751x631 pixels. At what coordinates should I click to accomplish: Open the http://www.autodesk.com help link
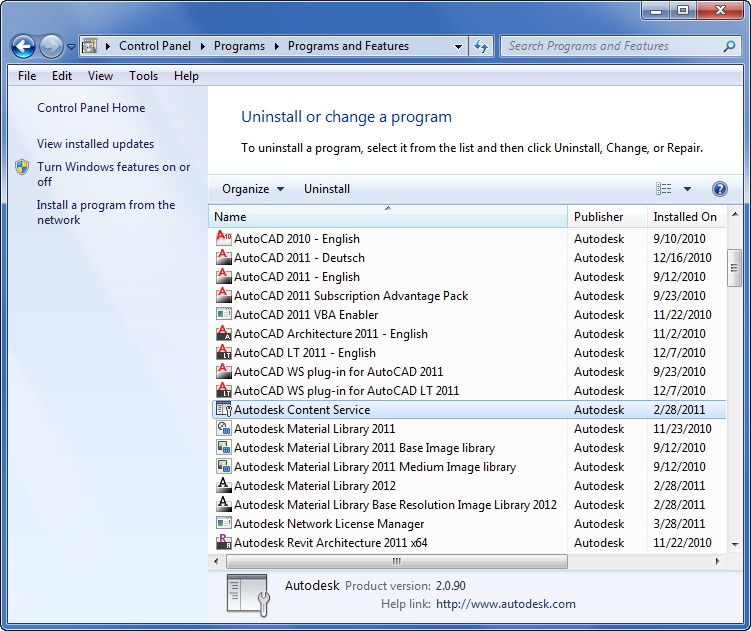(x=506, y=604)
